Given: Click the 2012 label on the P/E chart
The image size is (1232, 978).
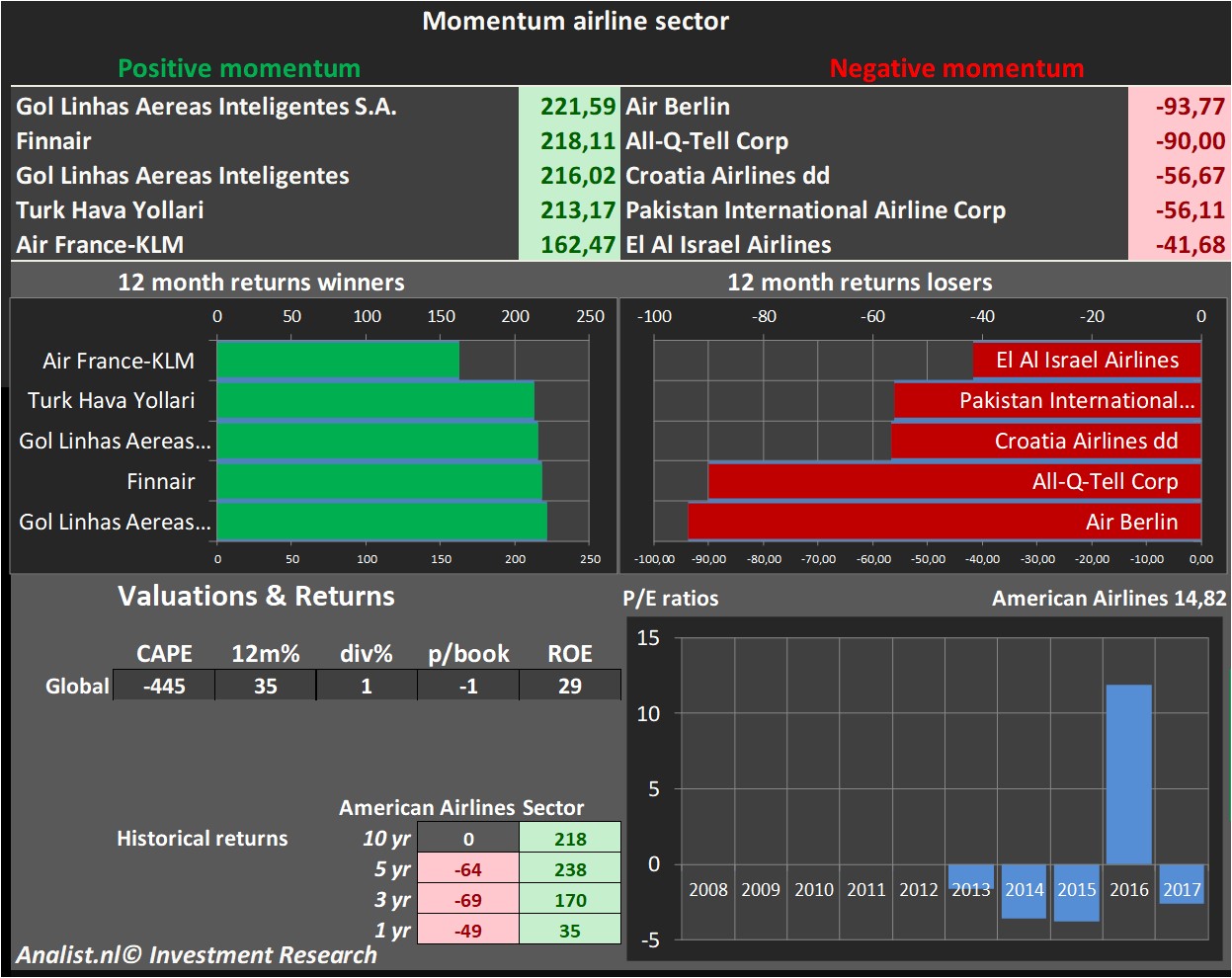Looking at the screenshot, I should pos(919,889).
